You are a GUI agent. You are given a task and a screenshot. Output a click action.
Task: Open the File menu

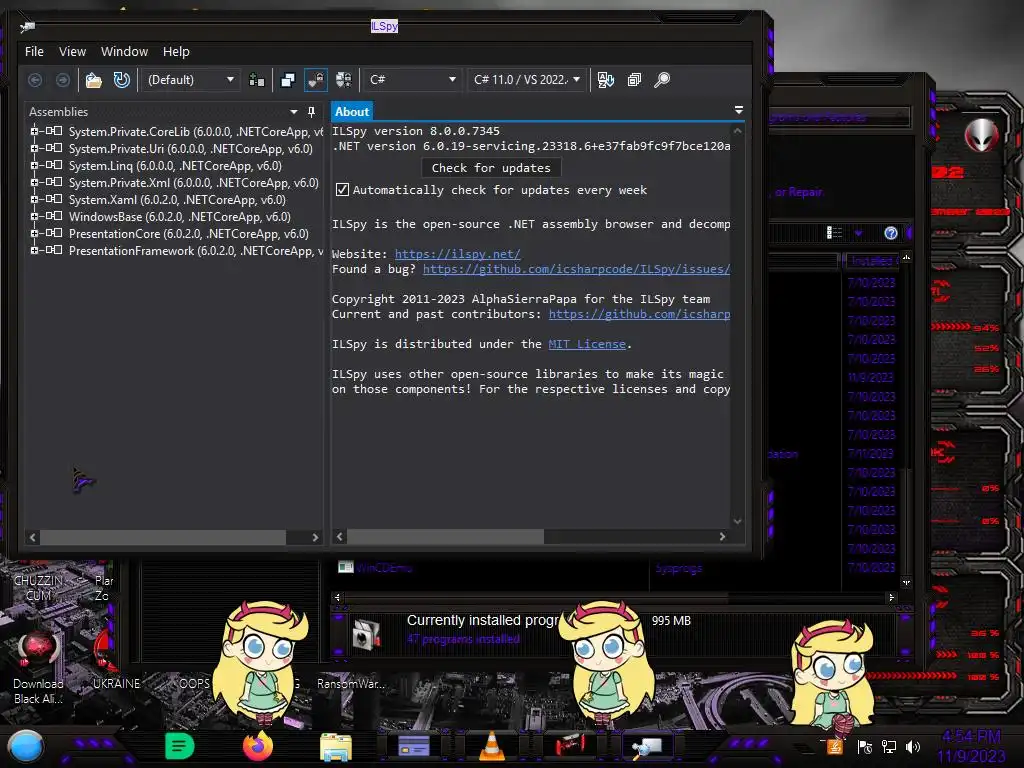click(34, 52)
